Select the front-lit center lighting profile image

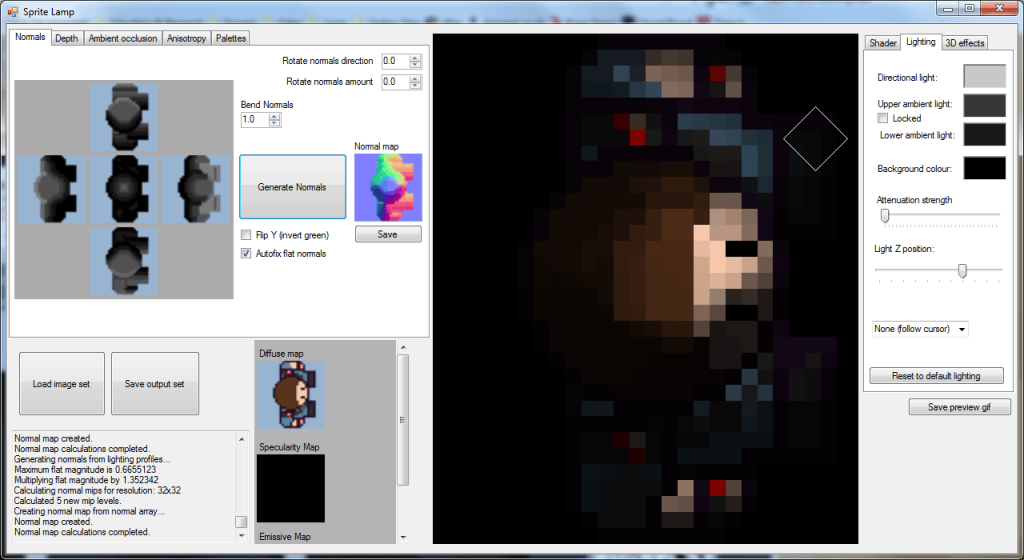click(123, 189)
